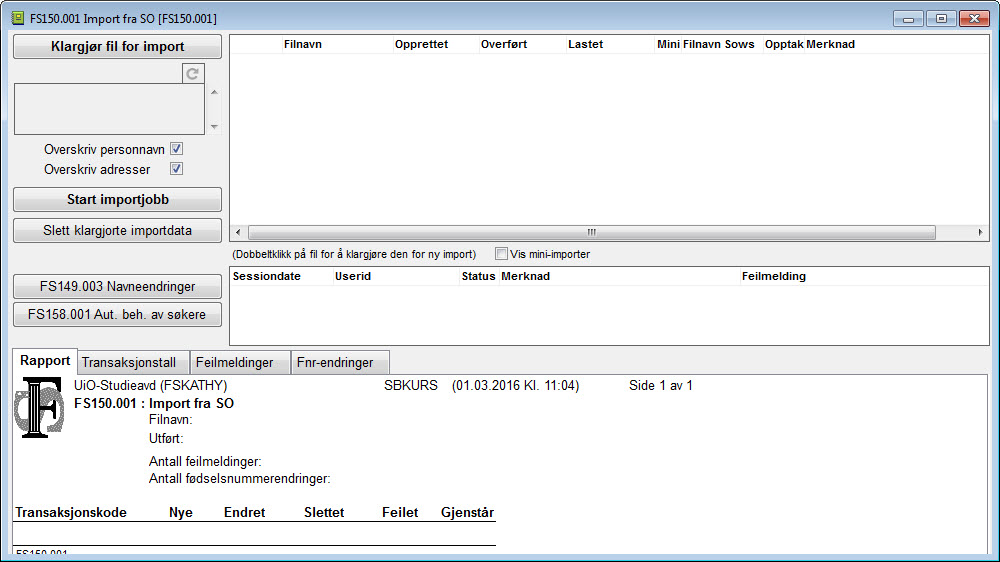Image resolution: width=1000 pixels, height=562 pixels.
Task: Toggle the Overskriv personnavn checkbox
Action: tap(177, 149)
